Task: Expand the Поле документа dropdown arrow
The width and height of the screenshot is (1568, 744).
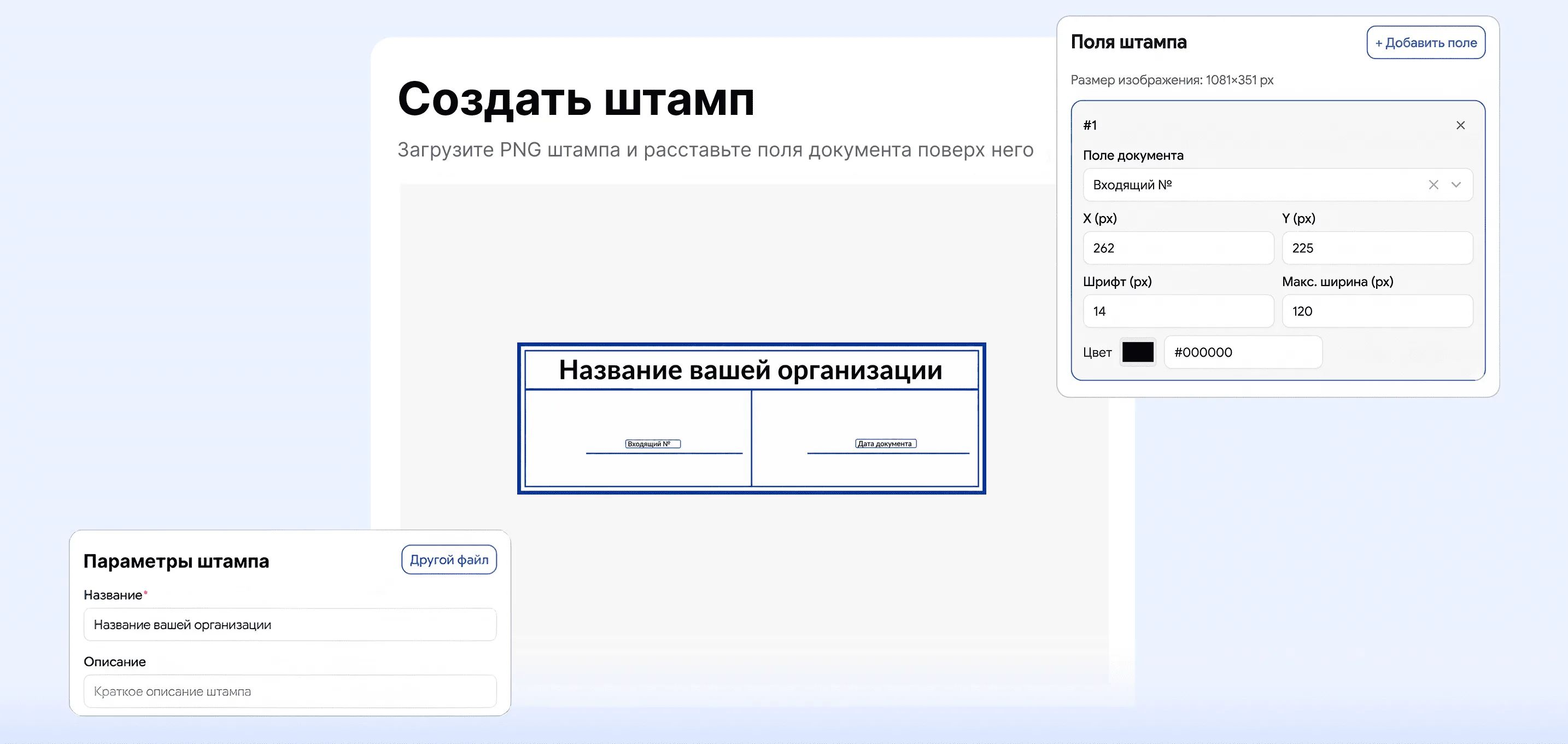Action: [1456, 185]
